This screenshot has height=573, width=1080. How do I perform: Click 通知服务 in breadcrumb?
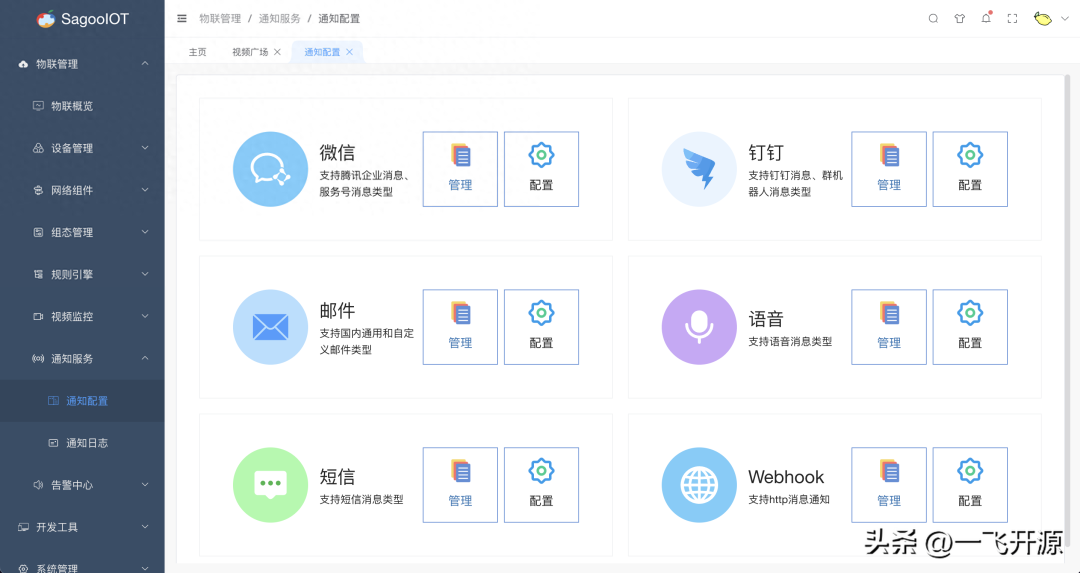coord(280,19)
